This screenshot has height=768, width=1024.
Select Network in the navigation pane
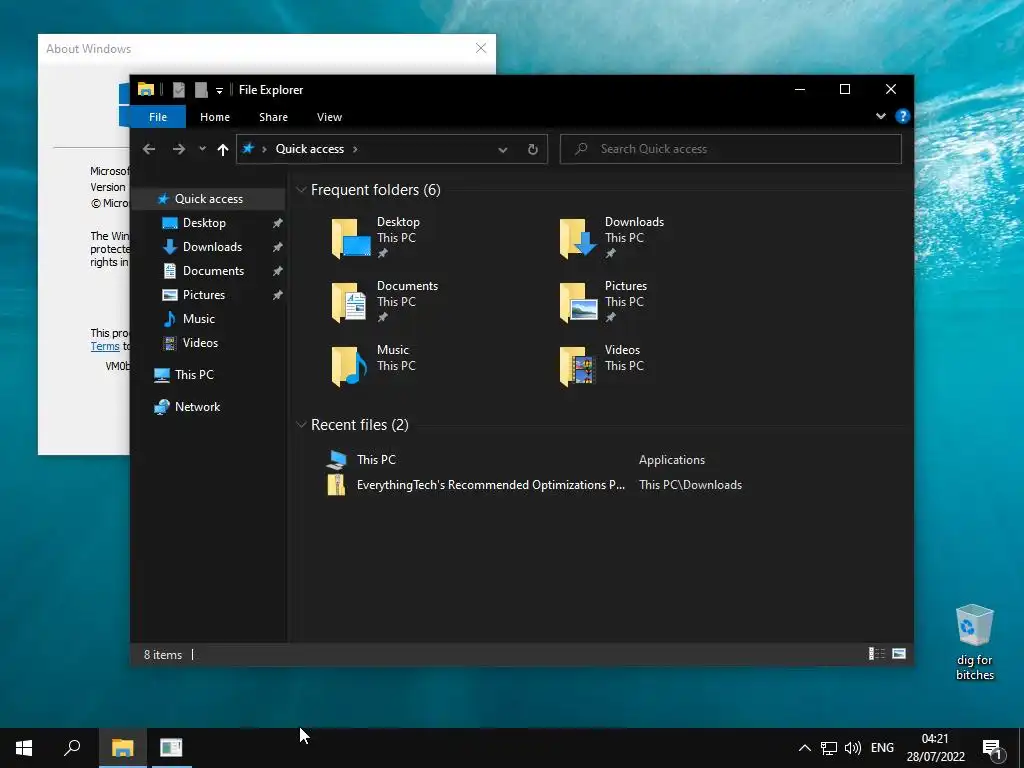[197, 407]
